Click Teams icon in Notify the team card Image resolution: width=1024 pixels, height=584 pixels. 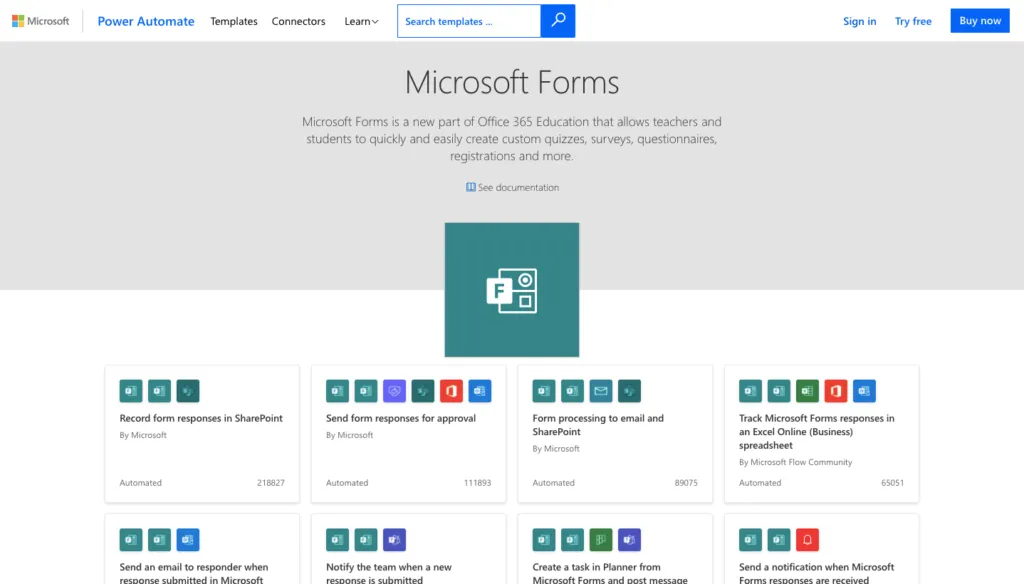click(x=394, y=540)
